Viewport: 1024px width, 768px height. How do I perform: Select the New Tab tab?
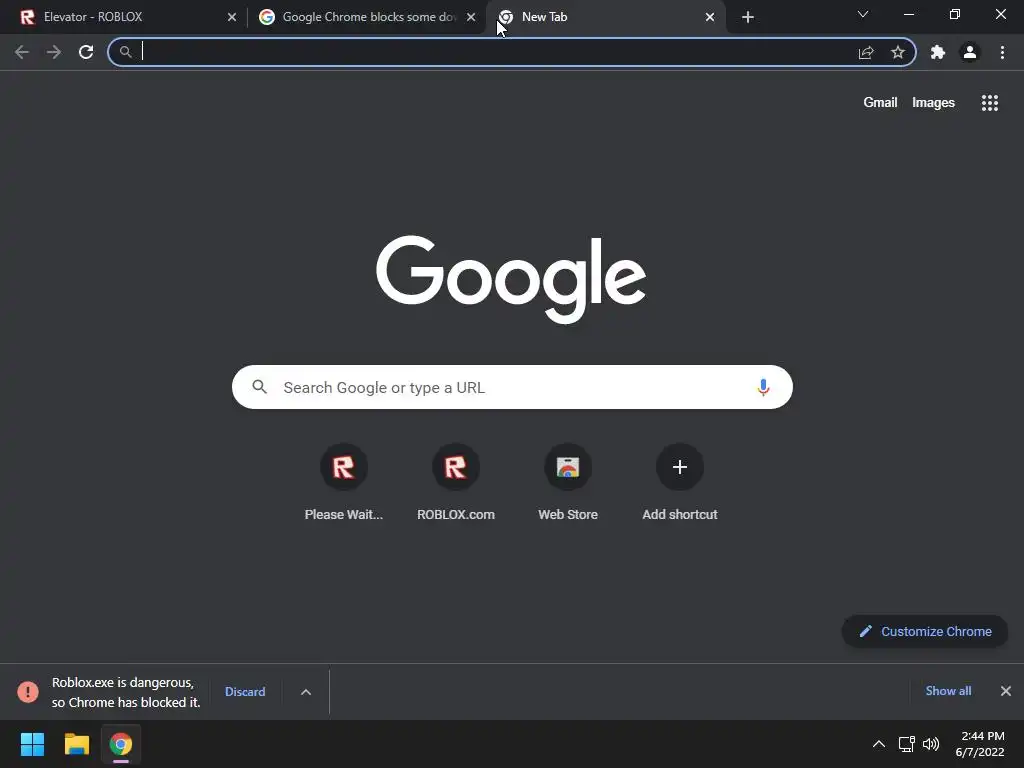[x=604, y=17]
